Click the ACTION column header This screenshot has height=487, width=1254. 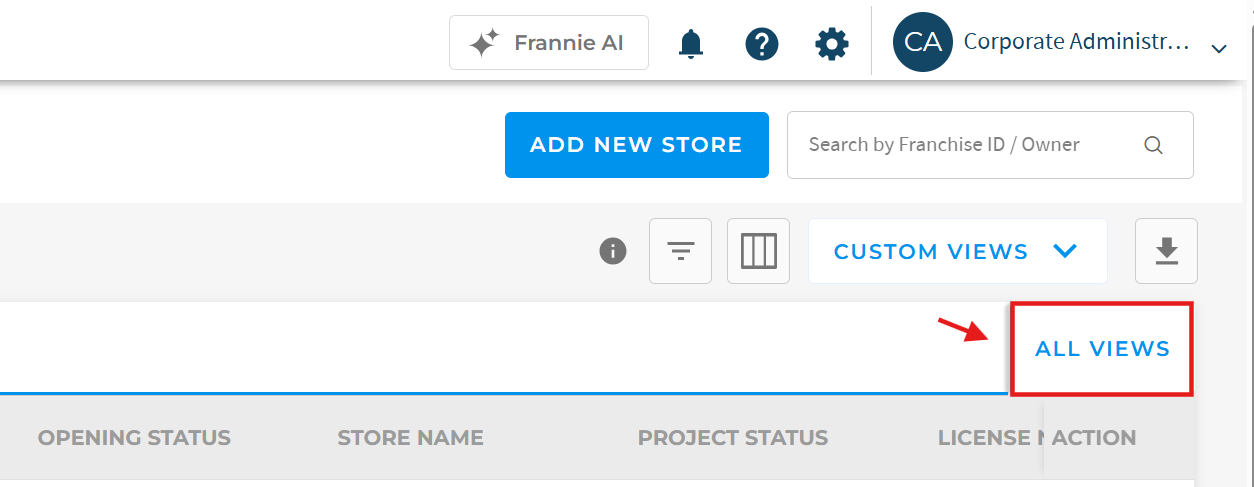1094,438
